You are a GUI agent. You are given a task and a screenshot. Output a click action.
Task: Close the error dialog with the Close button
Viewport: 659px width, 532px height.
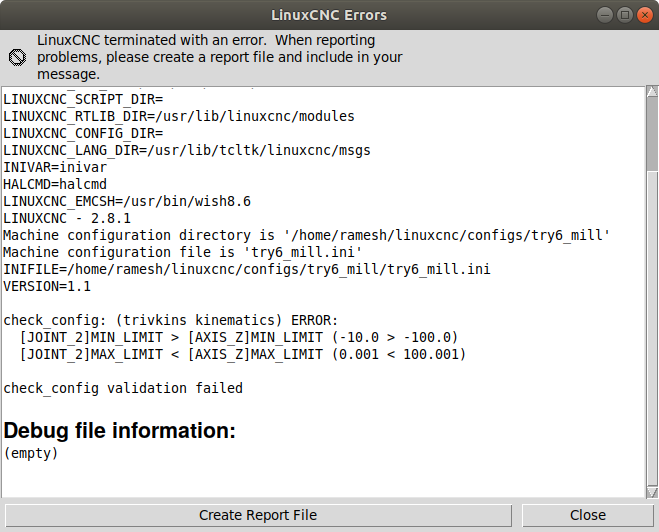tap(588, 515)
